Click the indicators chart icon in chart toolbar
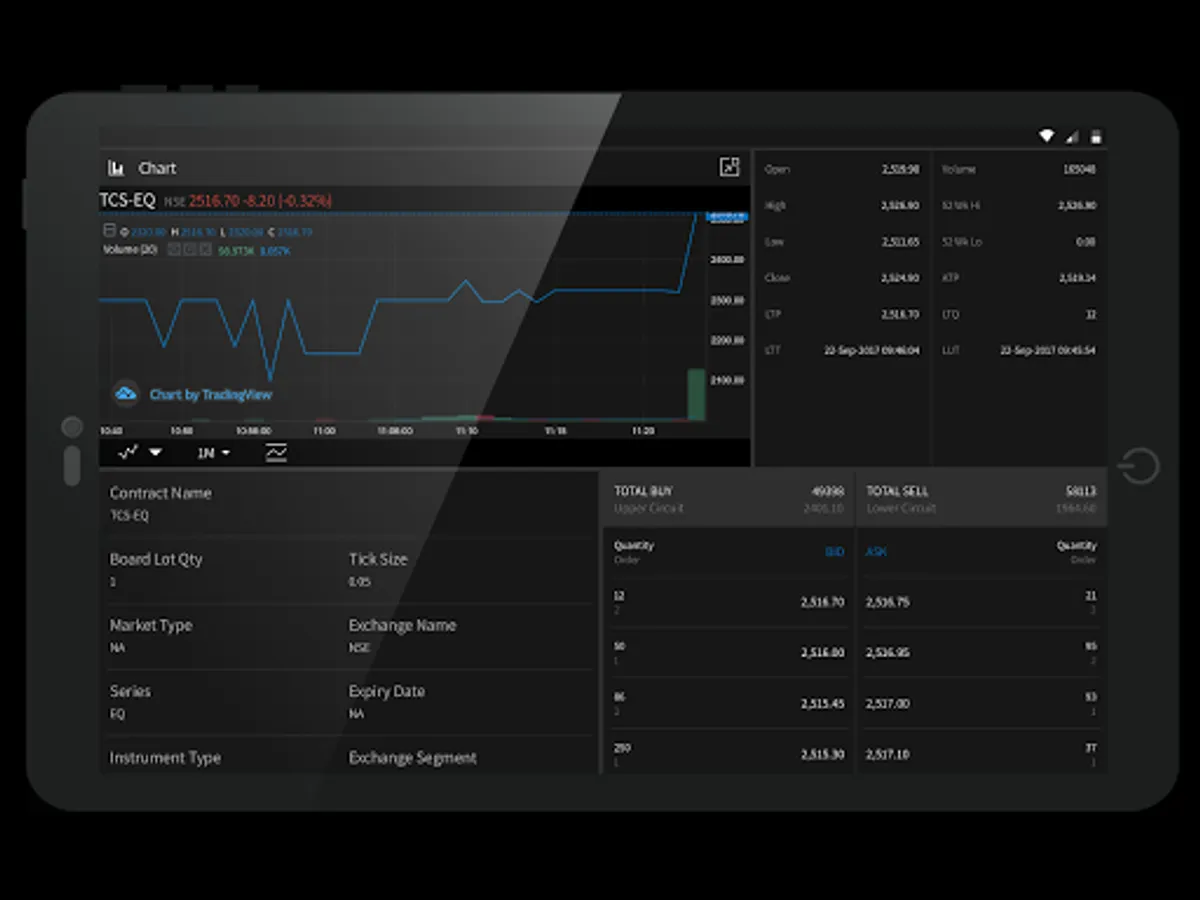Image resolution: width=1200 pixels, height=900 pixels. click(276, 452)
